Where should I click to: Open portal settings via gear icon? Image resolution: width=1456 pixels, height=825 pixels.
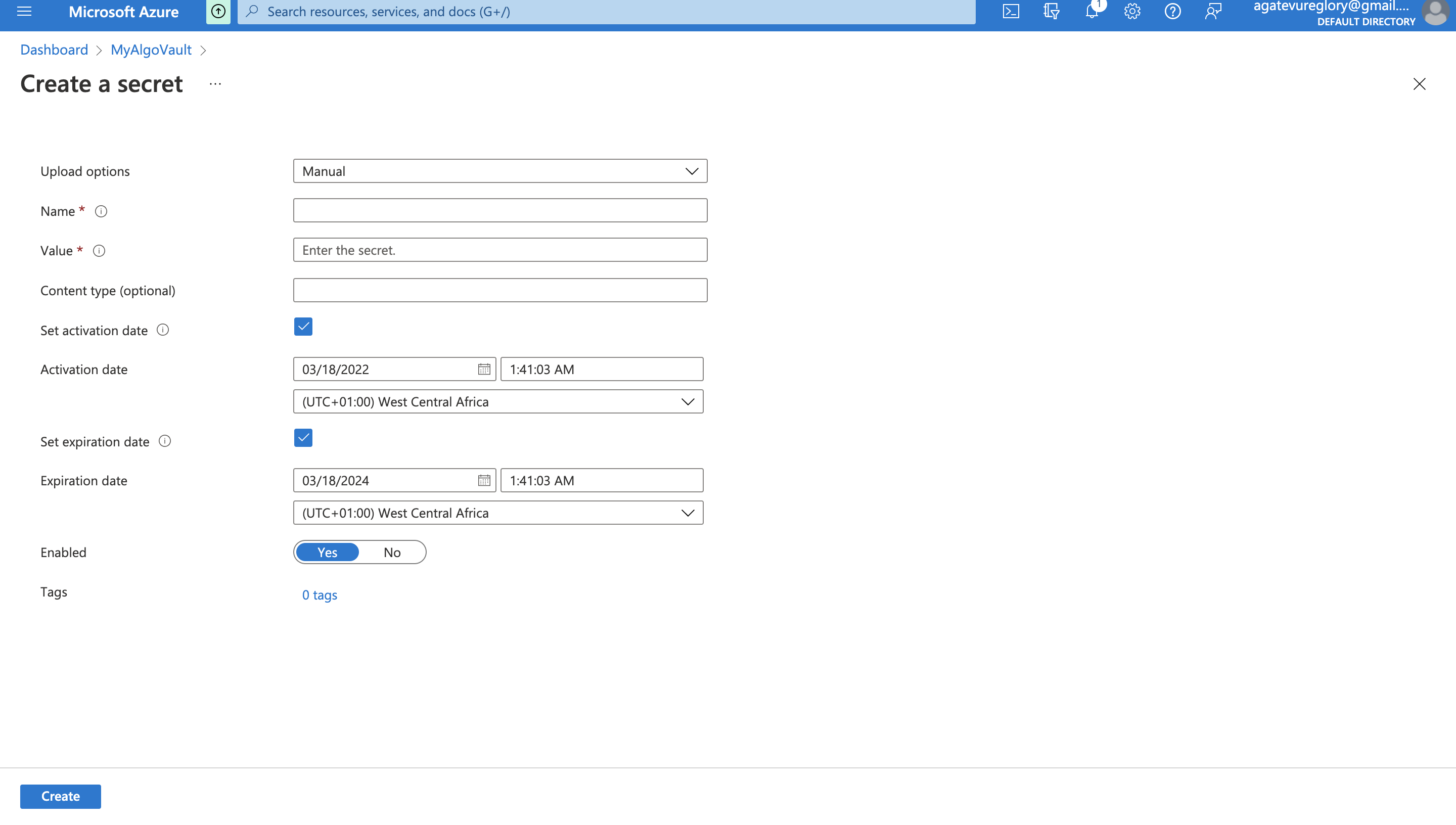tap(1131, 11)
